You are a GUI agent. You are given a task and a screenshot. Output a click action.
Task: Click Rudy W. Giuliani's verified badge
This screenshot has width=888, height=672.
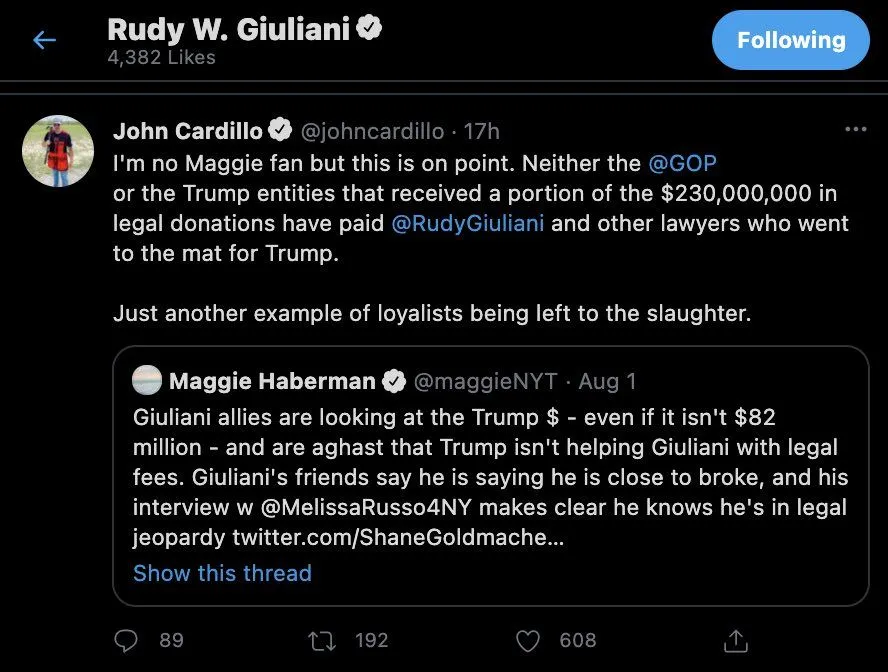coord(368,30)
